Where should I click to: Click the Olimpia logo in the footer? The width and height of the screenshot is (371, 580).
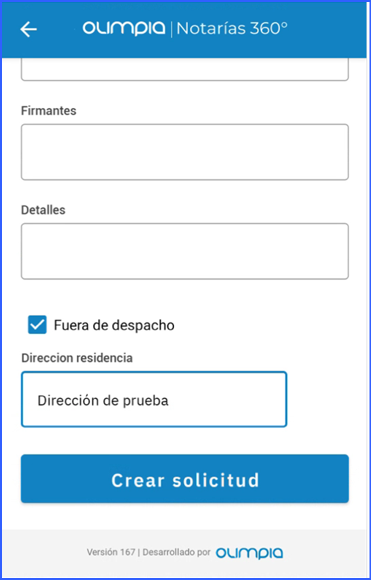pyautogui.click(x=249, y=553)
